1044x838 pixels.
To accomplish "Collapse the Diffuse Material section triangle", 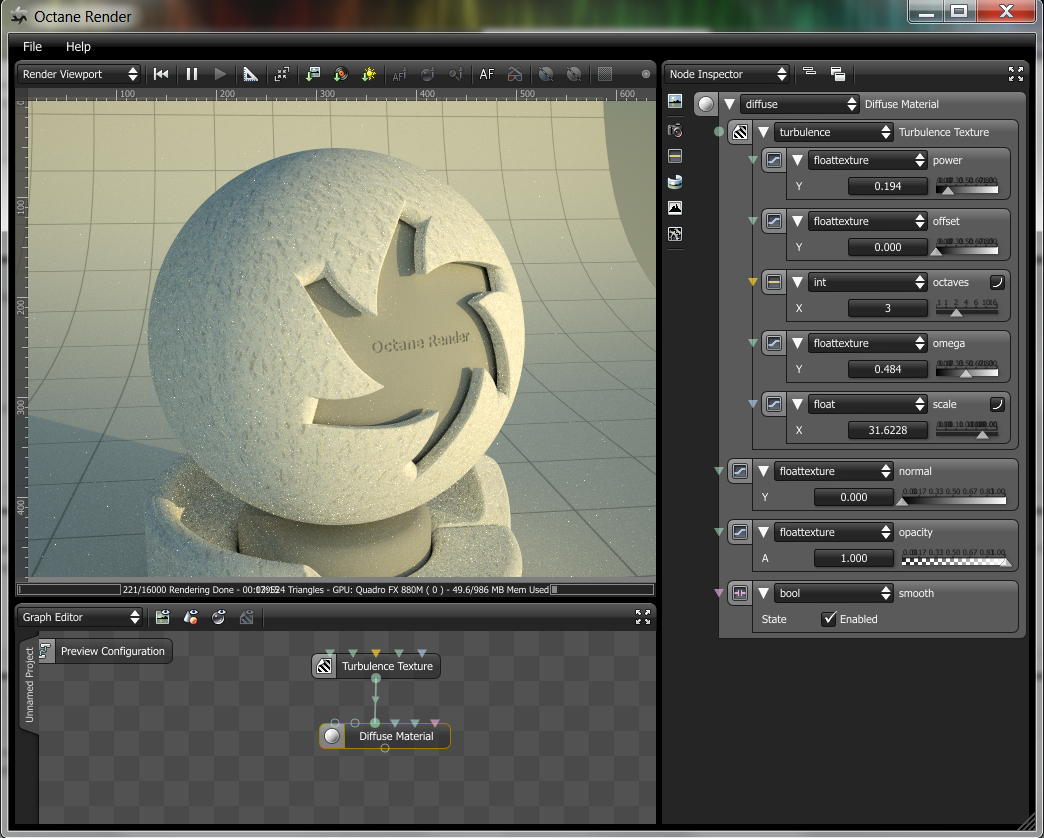I will click(x=730, y=104).
